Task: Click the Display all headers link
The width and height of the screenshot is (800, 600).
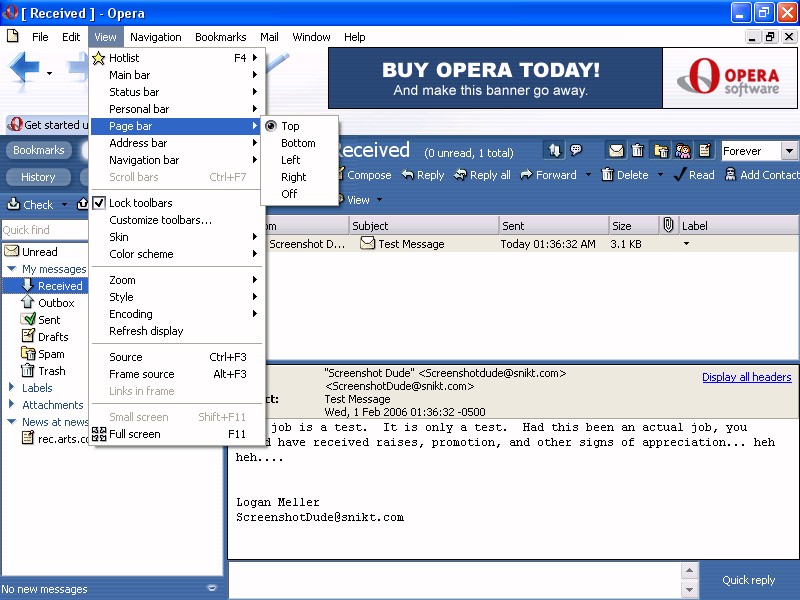Action: point(746,377)
